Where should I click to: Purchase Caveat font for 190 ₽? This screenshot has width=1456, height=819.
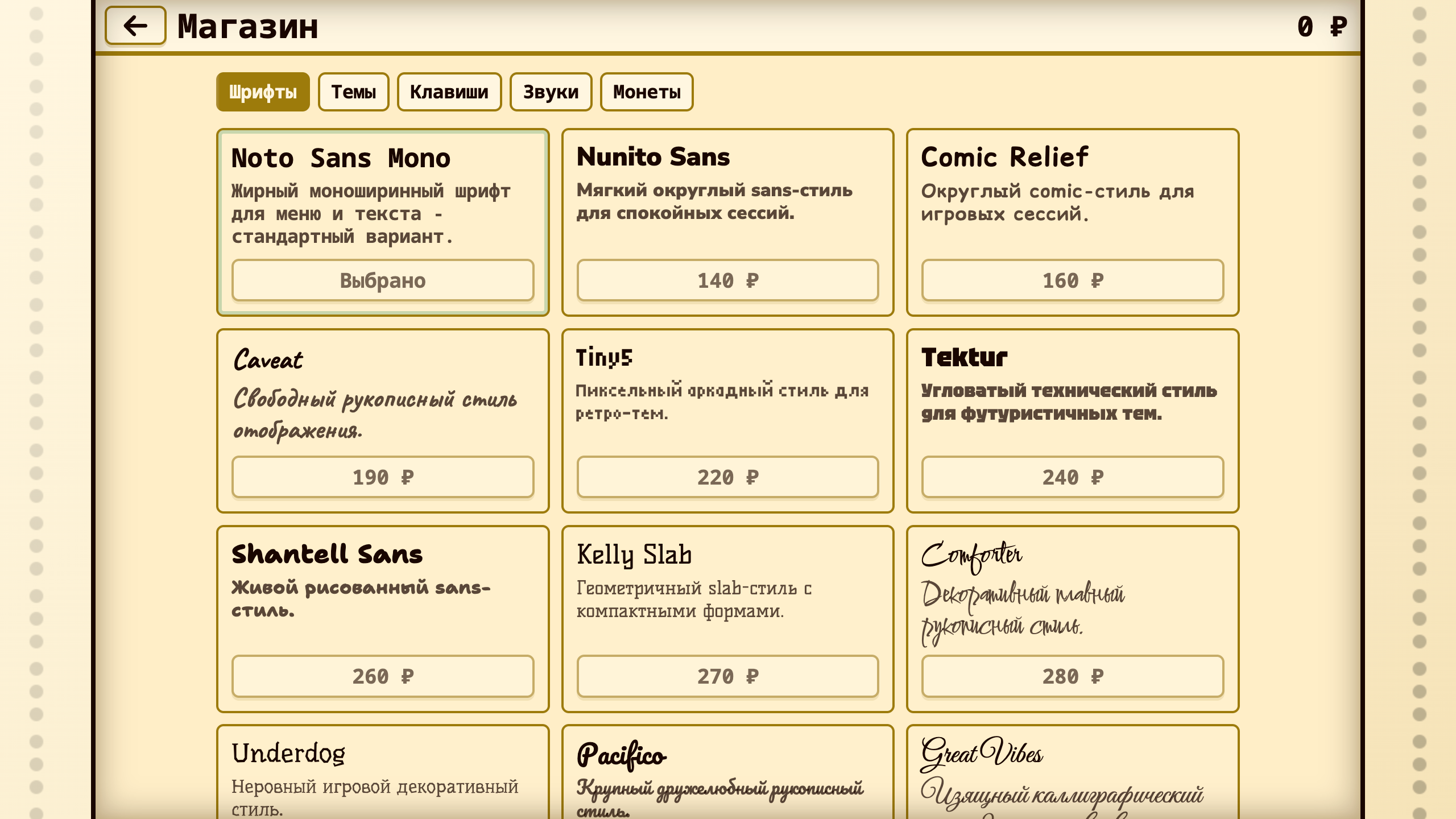(x=383, y=477)
